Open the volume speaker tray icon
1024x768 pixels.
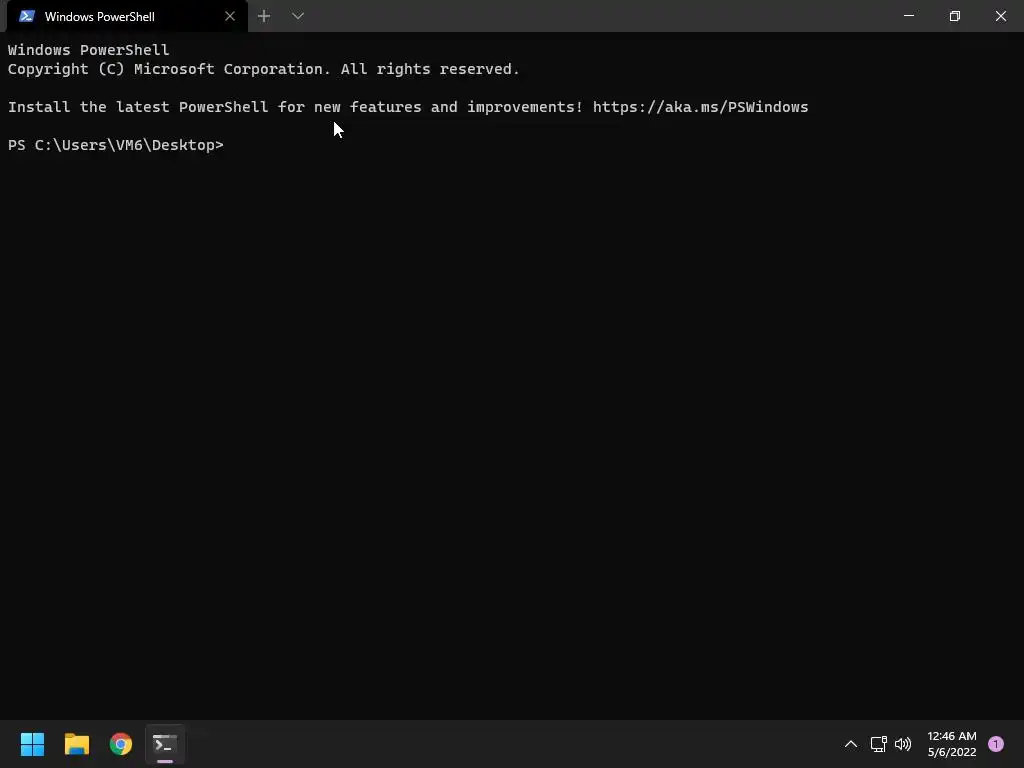pos(903,744)
